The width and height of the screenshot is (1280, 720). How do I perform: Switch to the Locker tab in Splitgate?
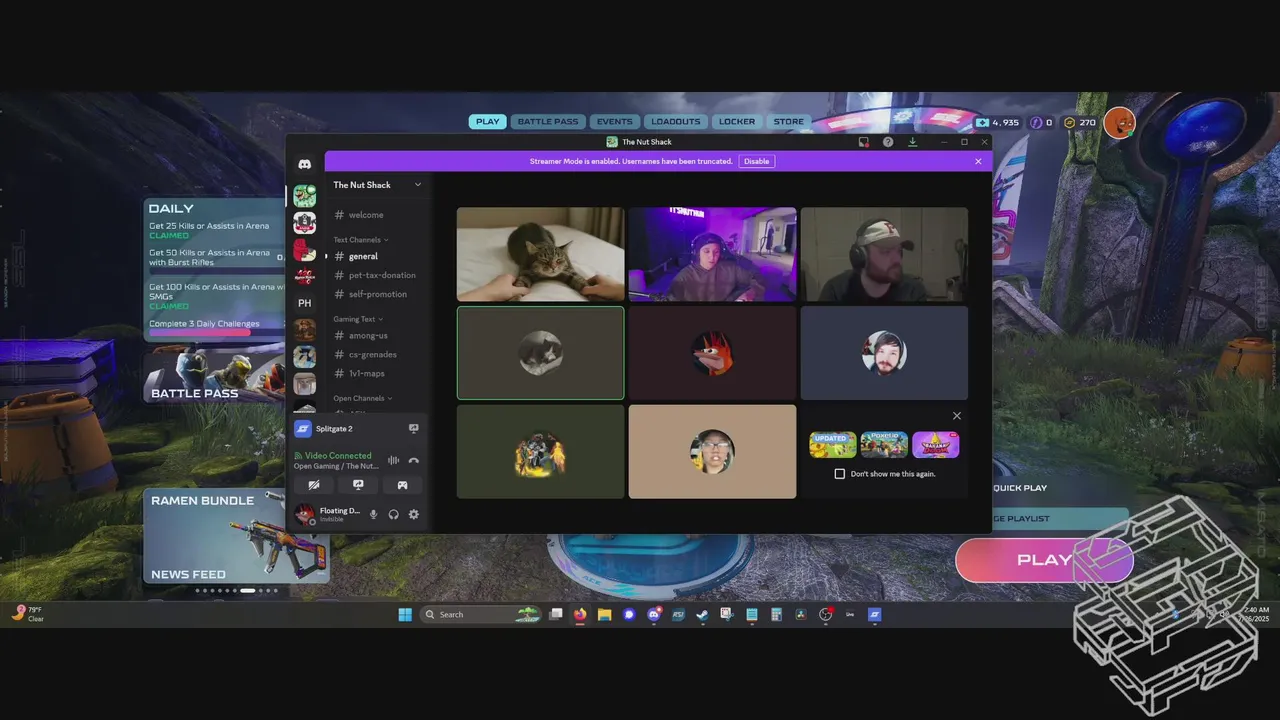737,122
